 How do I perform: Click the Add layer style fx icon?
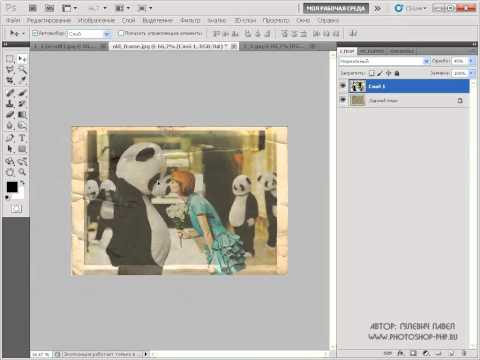coord(400,353)
